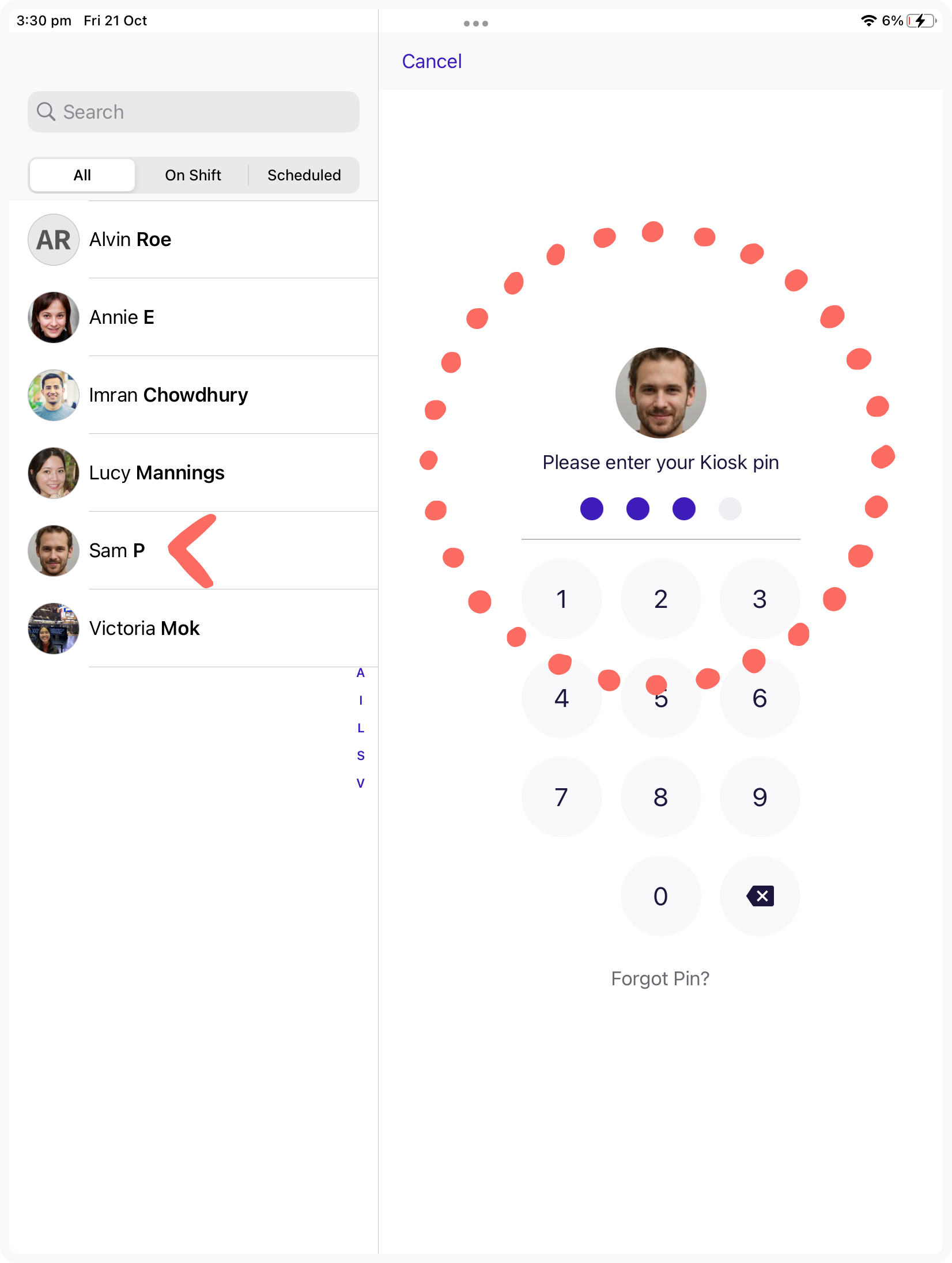Cancel the Kiosk pin entry

pos(432,61)
